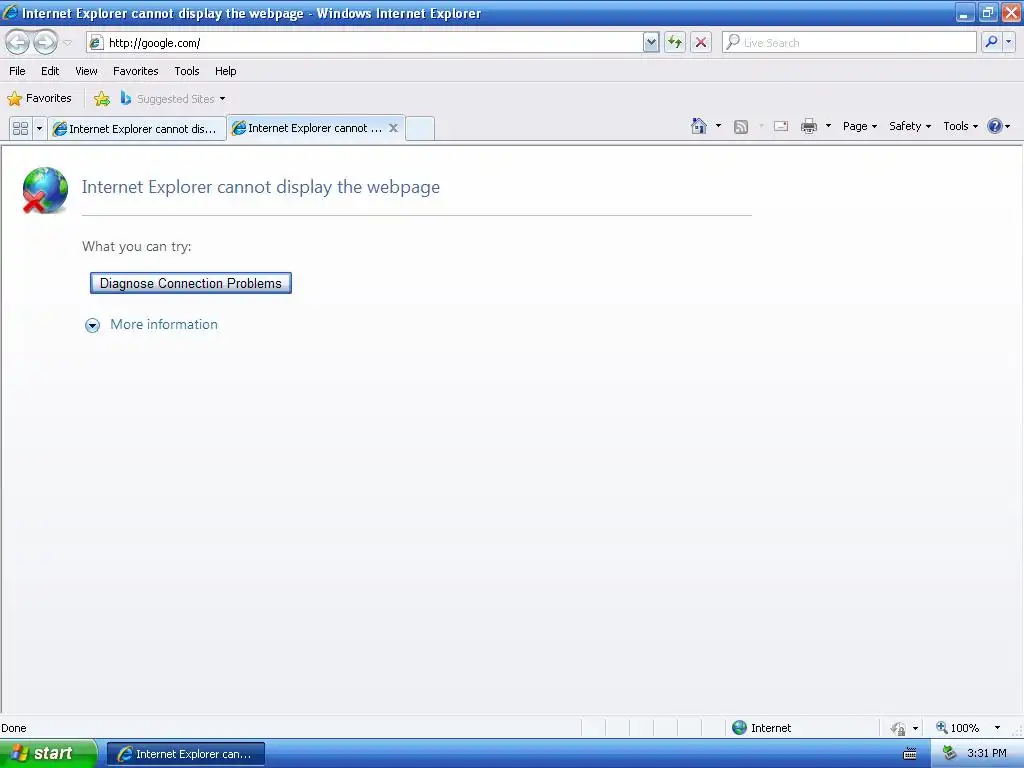
Task: Open the Page dropdown menu
Action: point(859,126)
